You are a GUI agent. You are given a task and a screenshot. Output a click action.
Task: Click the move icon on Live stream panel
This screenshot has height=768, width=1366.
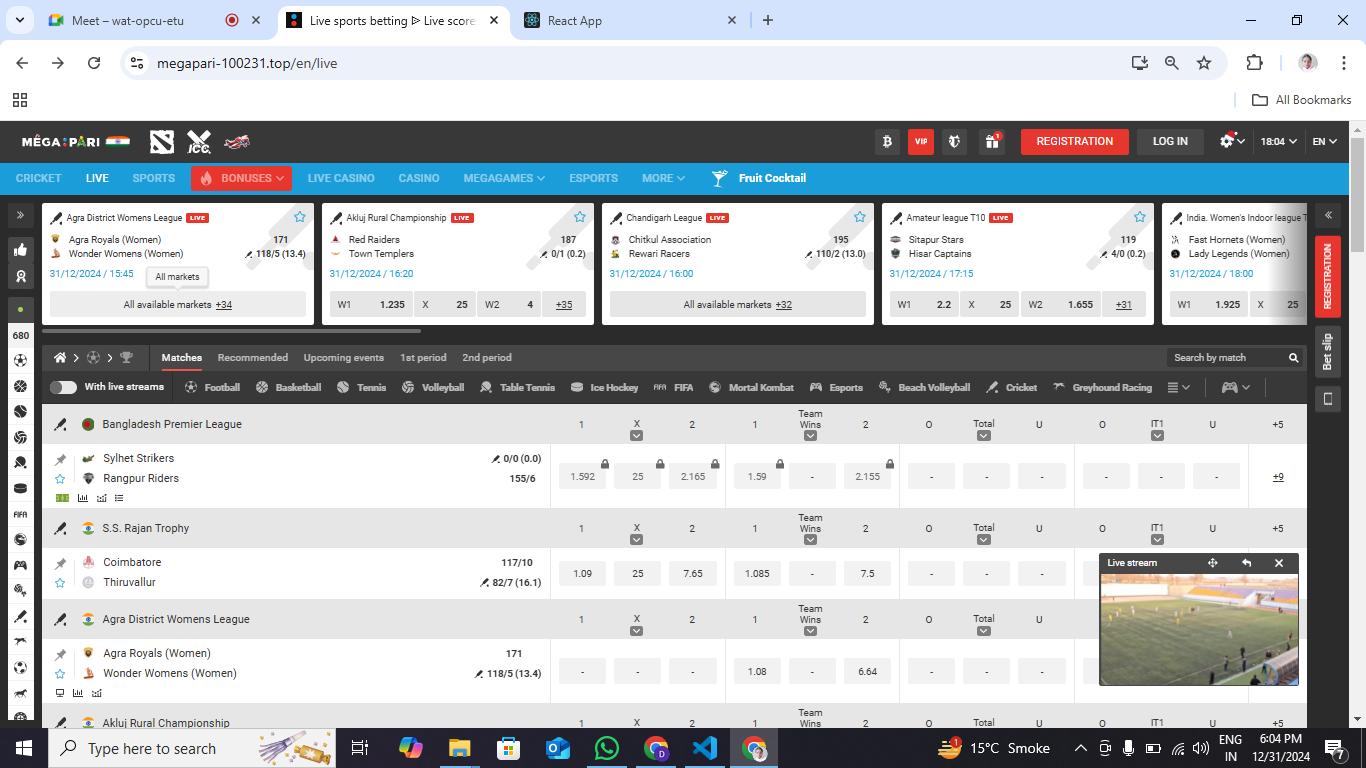click(x=1213, y=563)
